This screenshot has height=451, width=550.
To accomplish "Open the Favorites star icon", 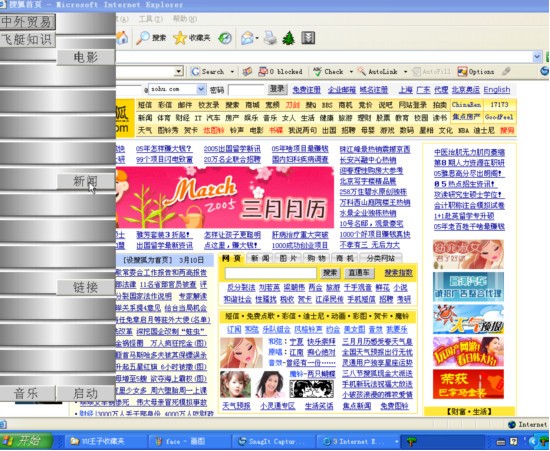I will [180, 38].
